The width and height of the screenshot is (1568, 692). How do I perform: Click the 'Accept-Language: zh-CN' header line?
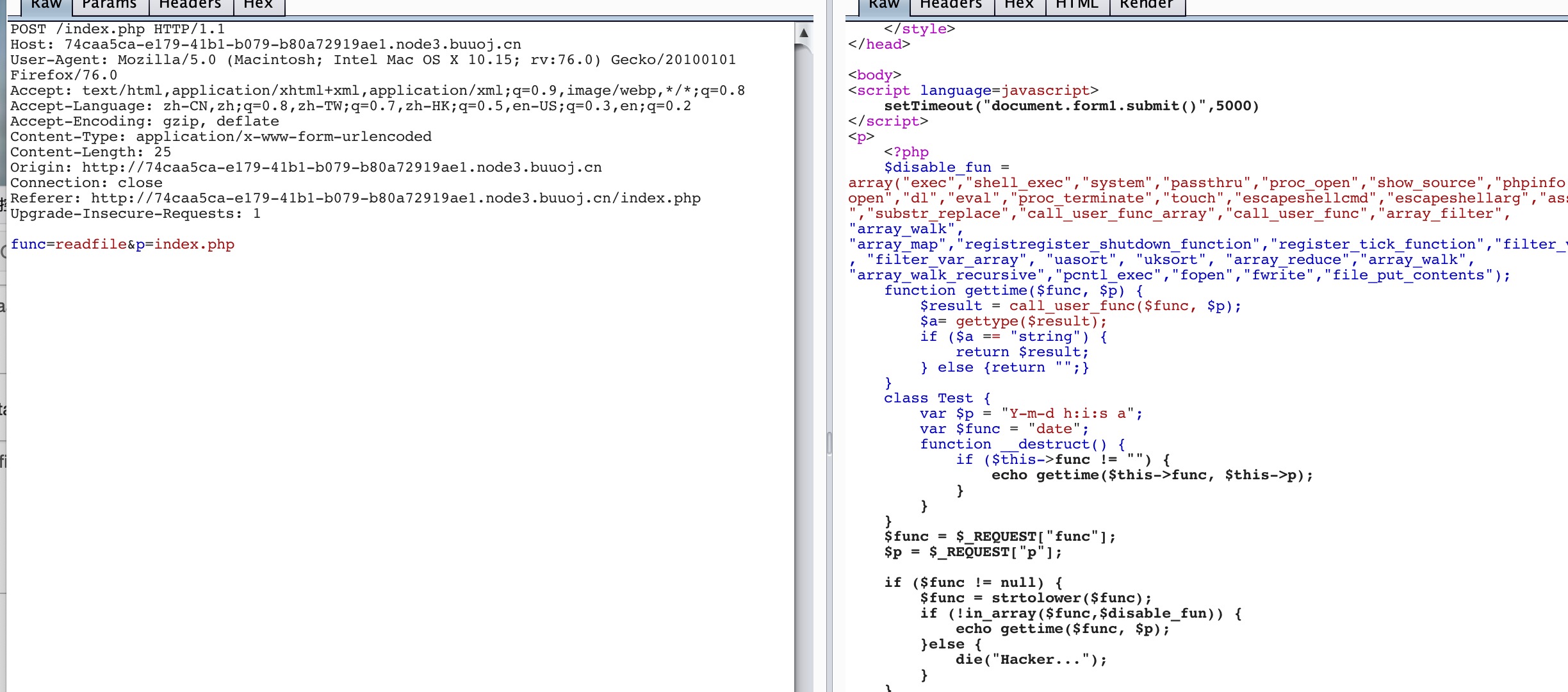click(x=351, y=106)
